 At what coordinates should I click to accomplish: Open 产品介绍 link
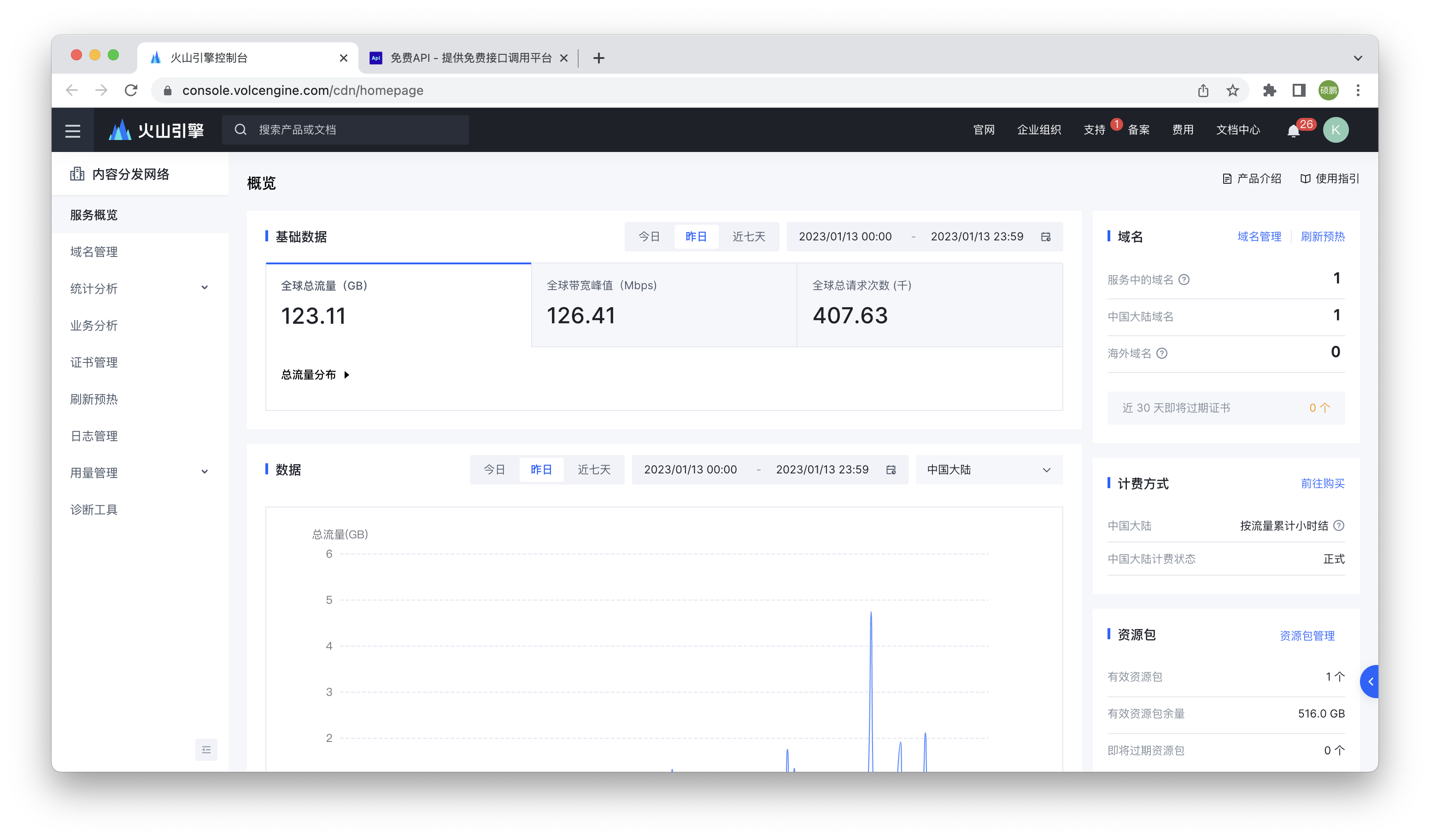(x=1251, y=179)
